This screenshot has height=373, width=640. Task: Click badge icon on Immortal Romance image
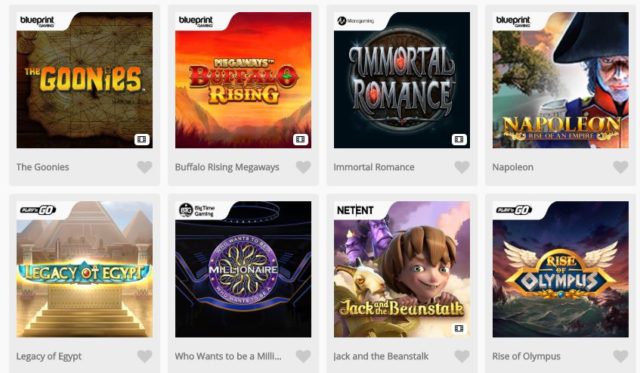tap(459, 140)
